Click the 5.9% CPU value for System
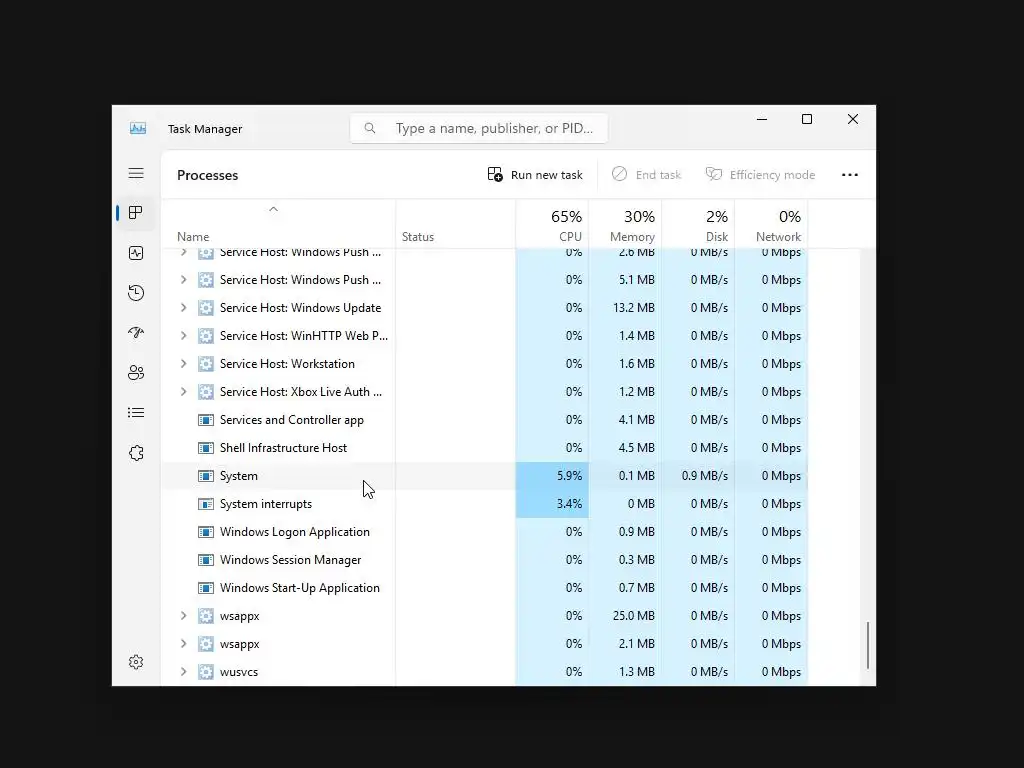 pyautogui.click(x=569, y=476)
